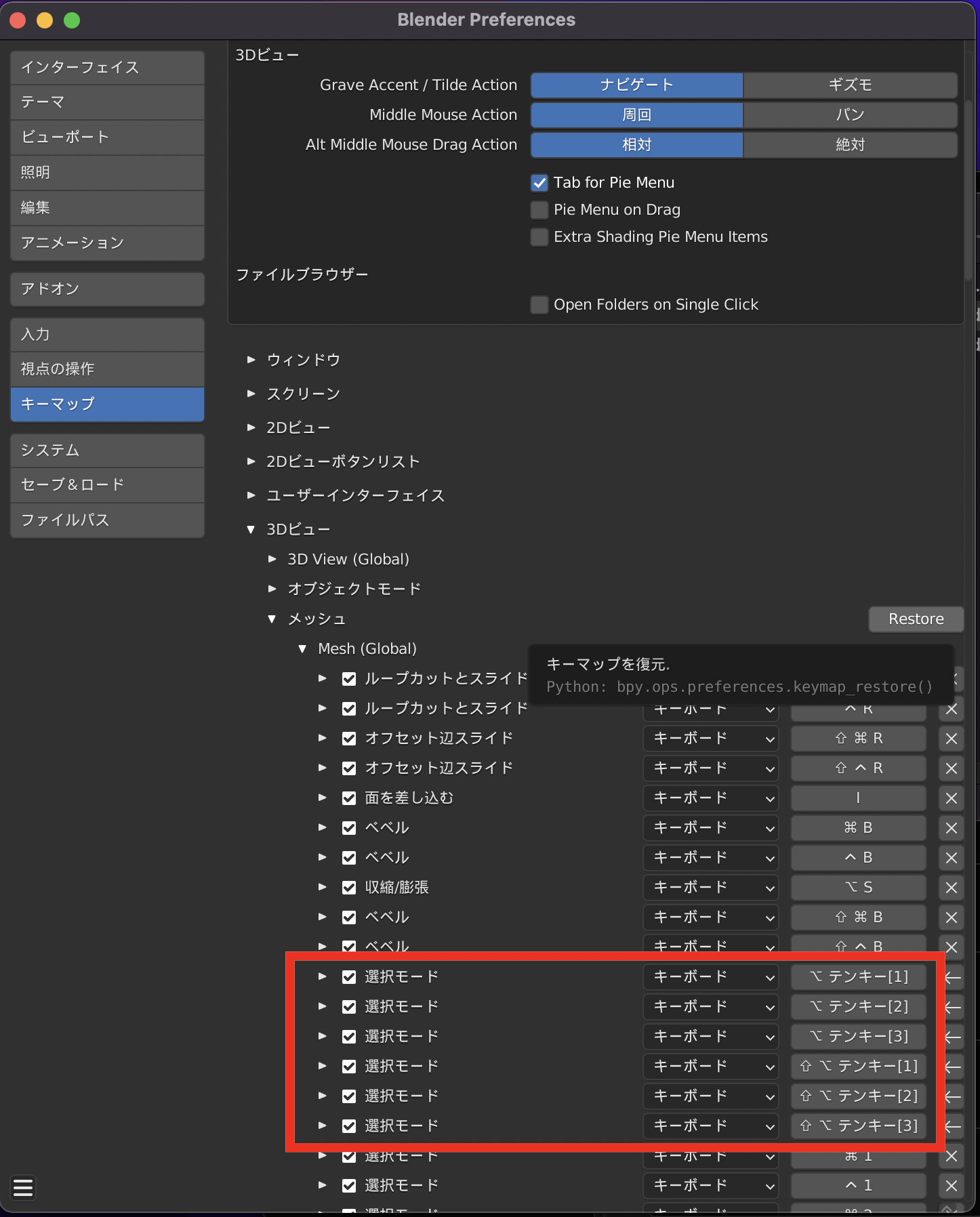Uncheck the ⇧⌘R オフセット辺スライド item

click(x=349, y=739)
